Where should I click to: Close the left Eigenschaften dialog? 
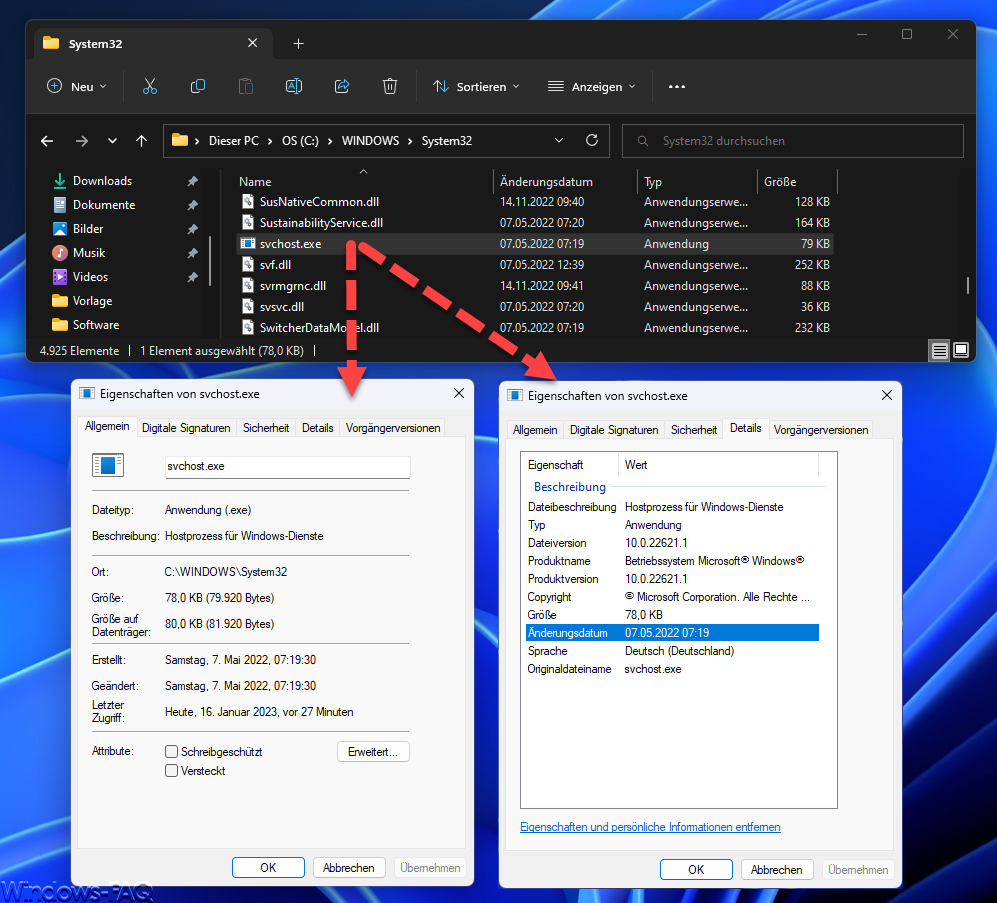[x=459, y=394]
